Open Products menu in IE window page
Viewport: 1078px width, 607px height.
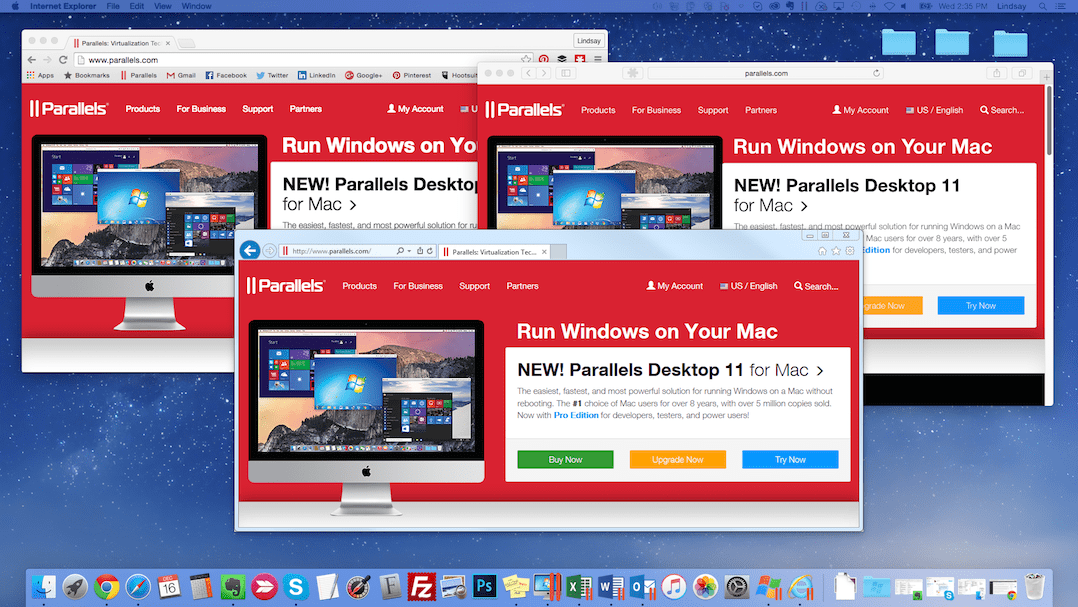(x=360, y=286)
